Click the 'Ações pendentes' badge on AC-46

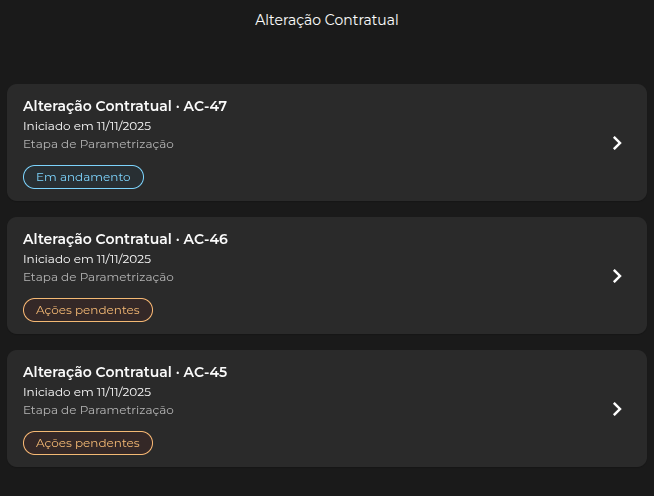[88, 310]
